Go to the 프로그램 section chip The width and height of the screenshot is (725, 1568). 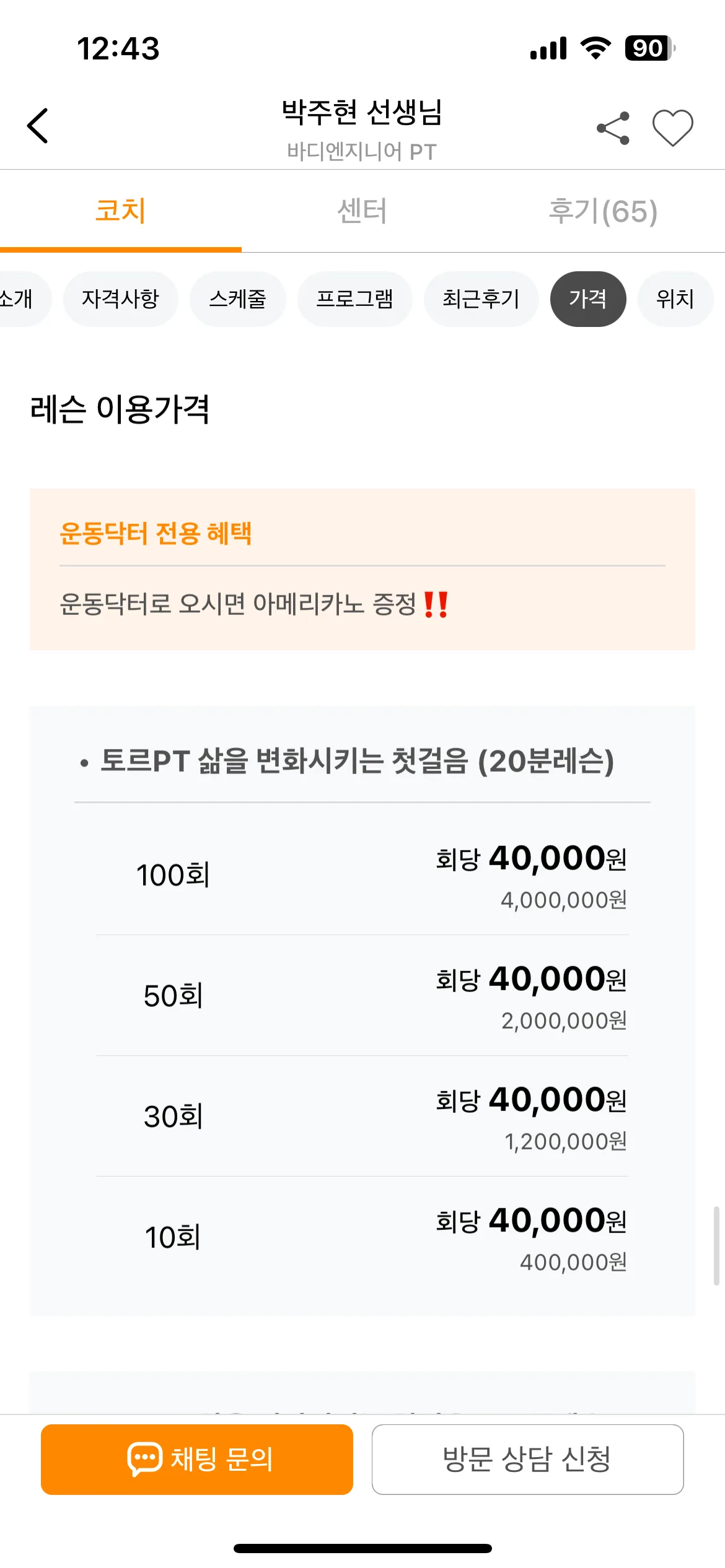point(355,299)
